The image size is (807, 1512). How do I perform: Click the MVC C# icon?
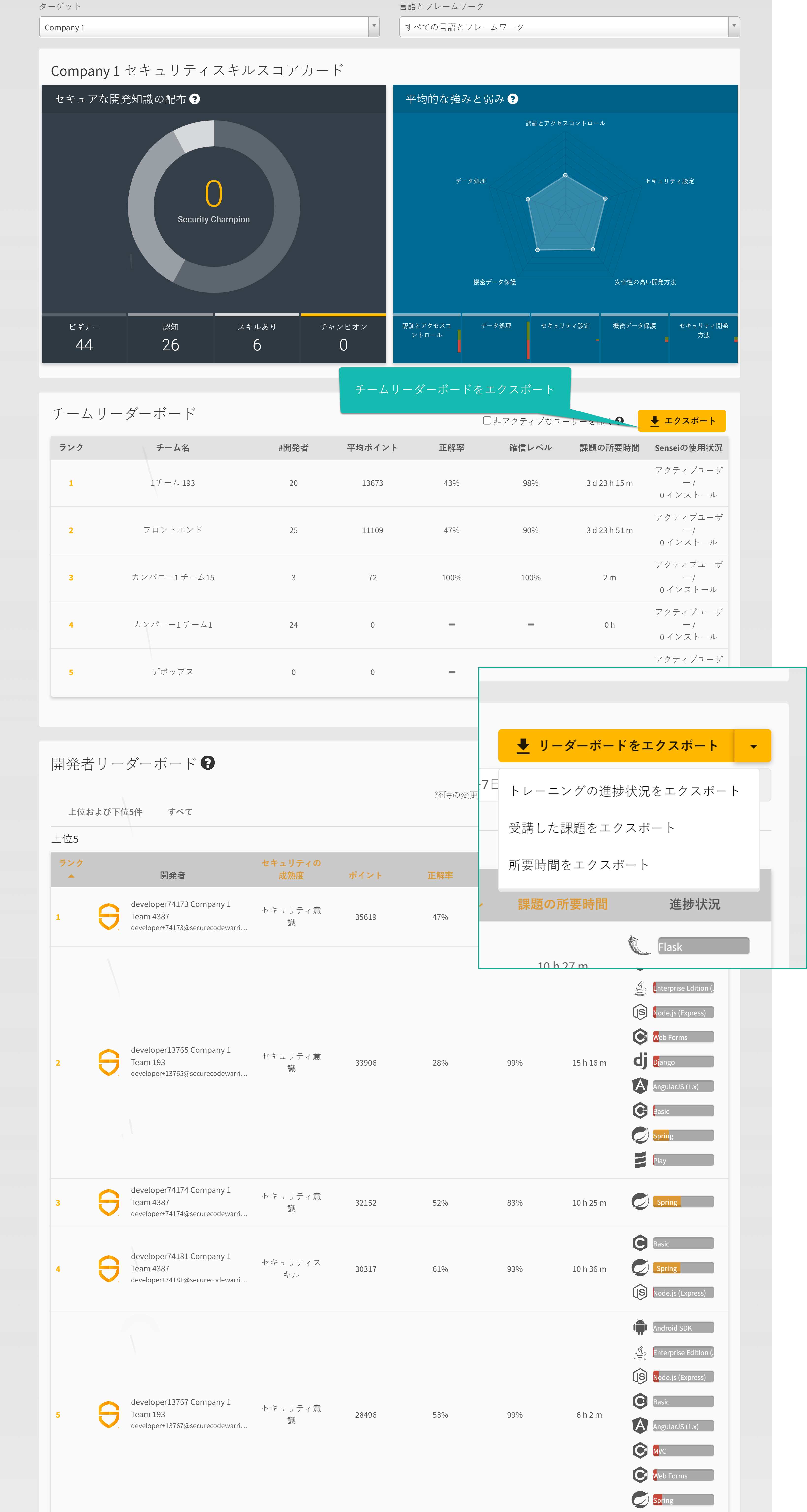(x=640, y=1450)
